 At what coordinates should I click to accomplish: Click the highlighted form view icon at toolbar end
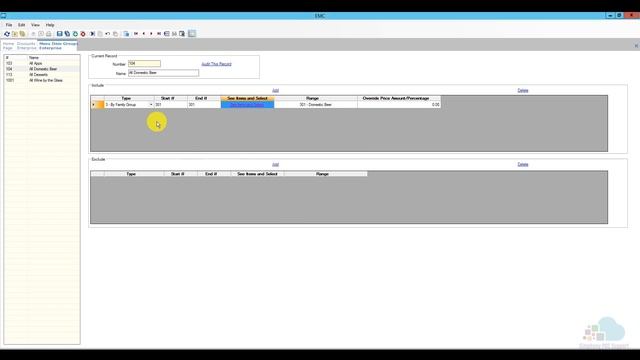[x=192, y=34]
